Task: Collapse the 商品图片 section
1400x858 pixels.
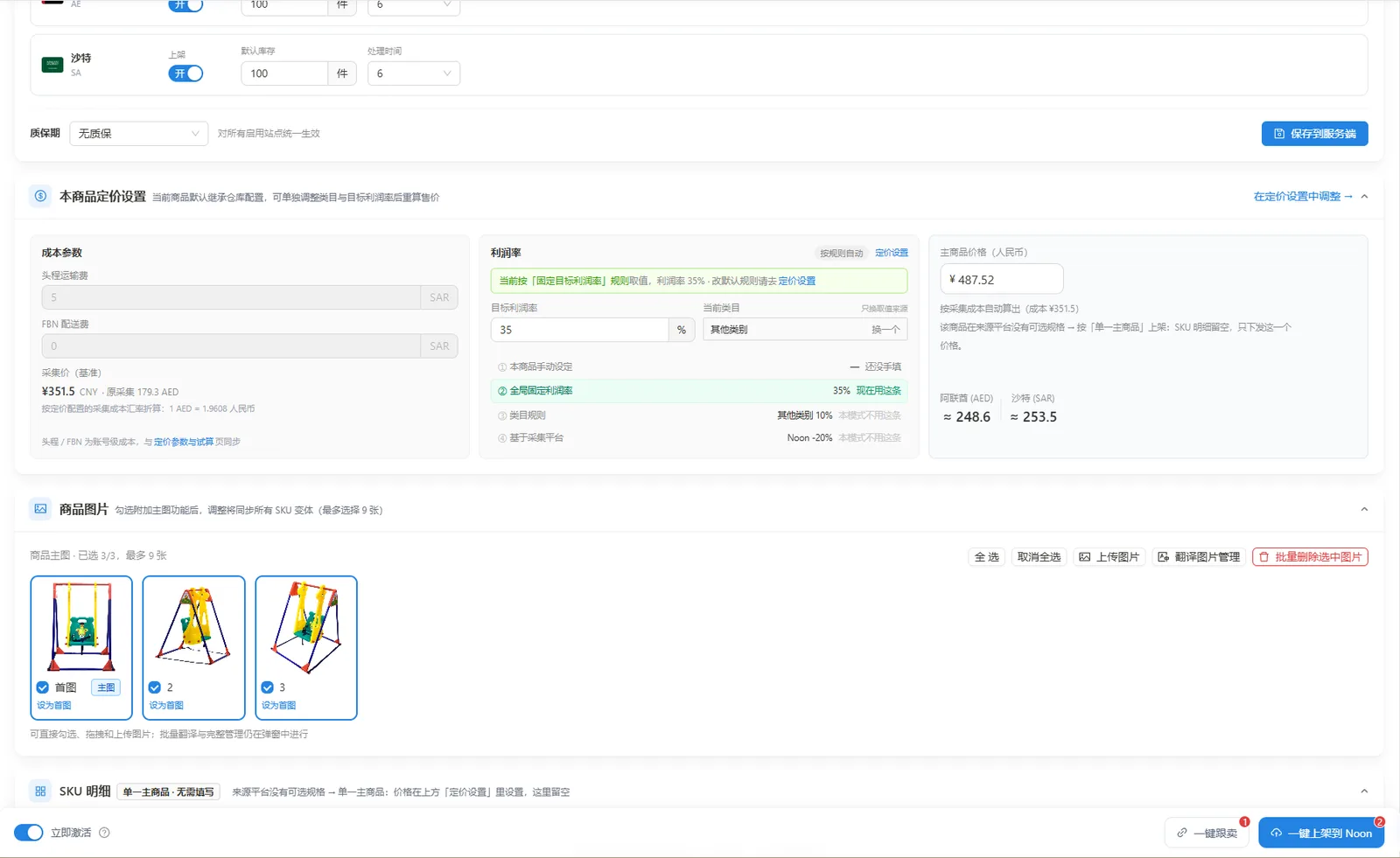Action: [1364, 510]
